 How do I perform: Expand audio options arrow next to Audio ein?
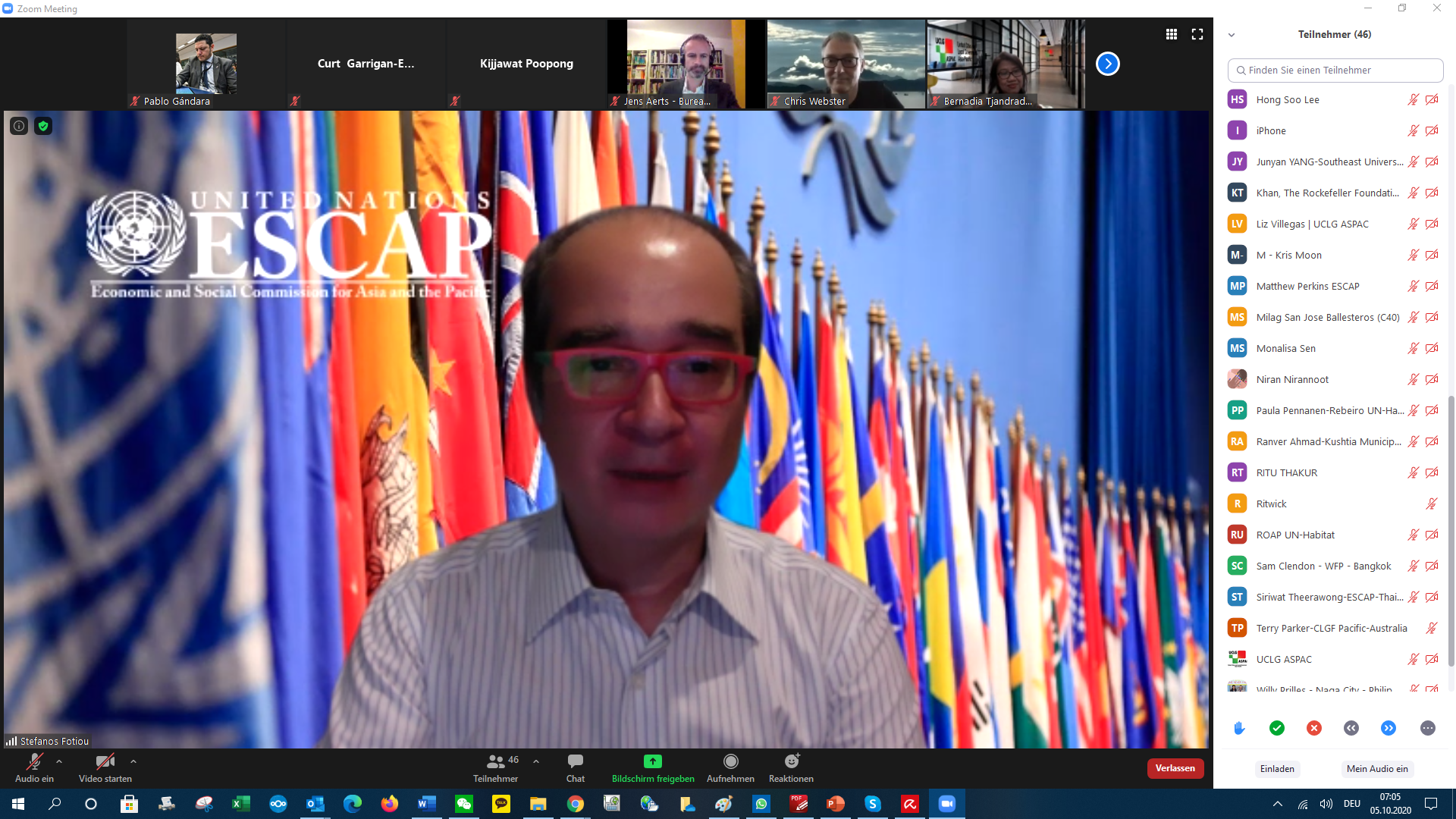pyautogui.click(x=59, y=761)
